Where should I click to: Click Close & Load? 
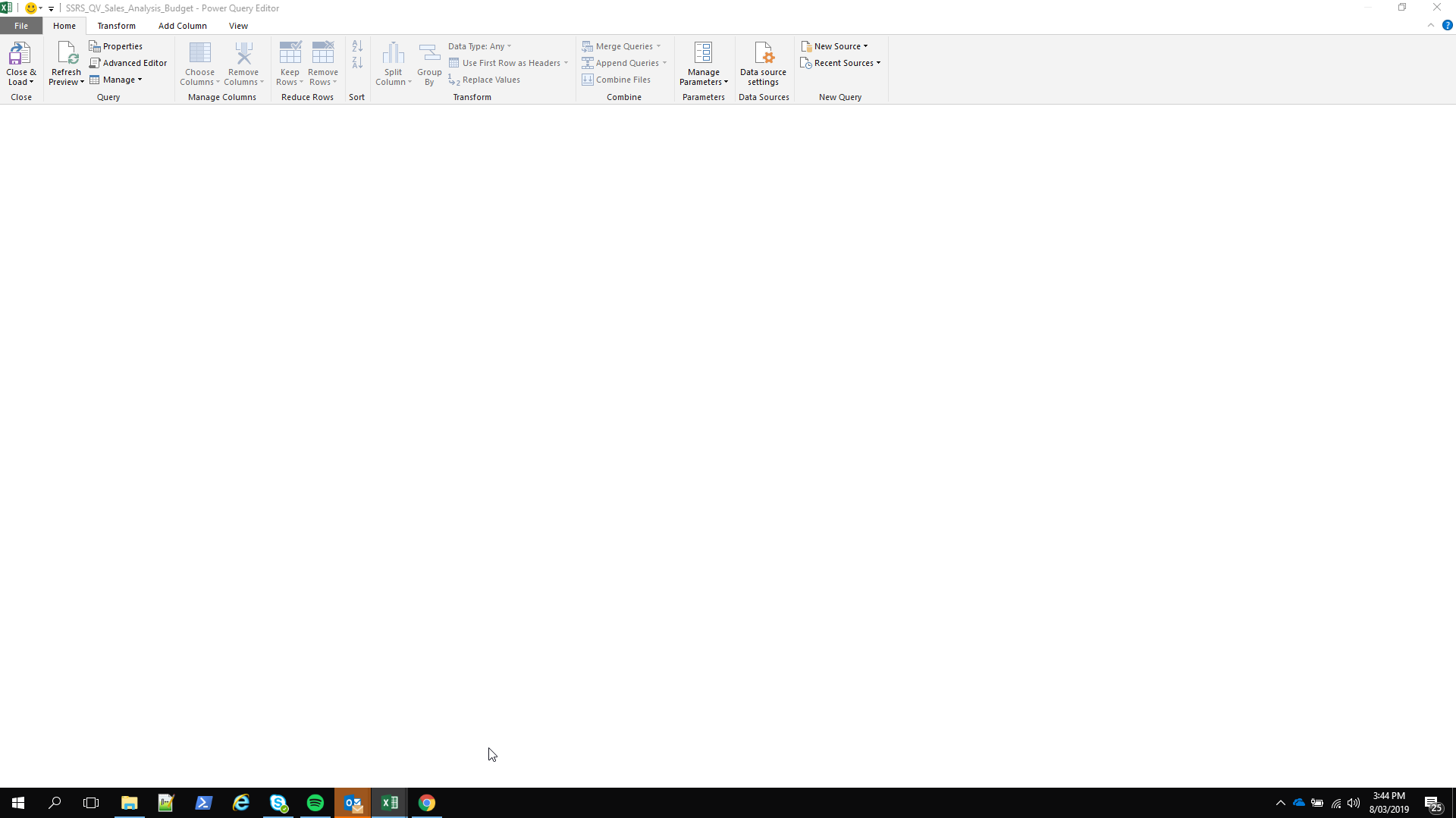coord(20,63)
